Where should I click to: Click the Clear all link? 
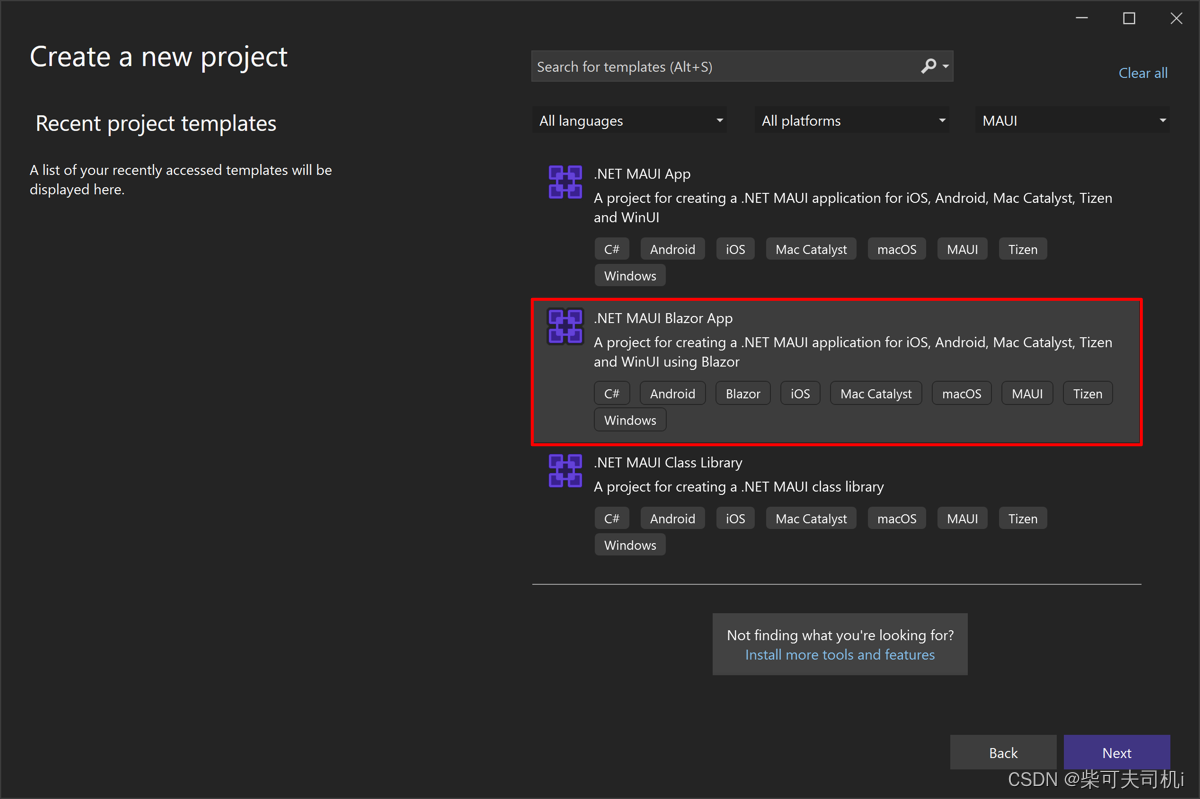(1143, 72)
